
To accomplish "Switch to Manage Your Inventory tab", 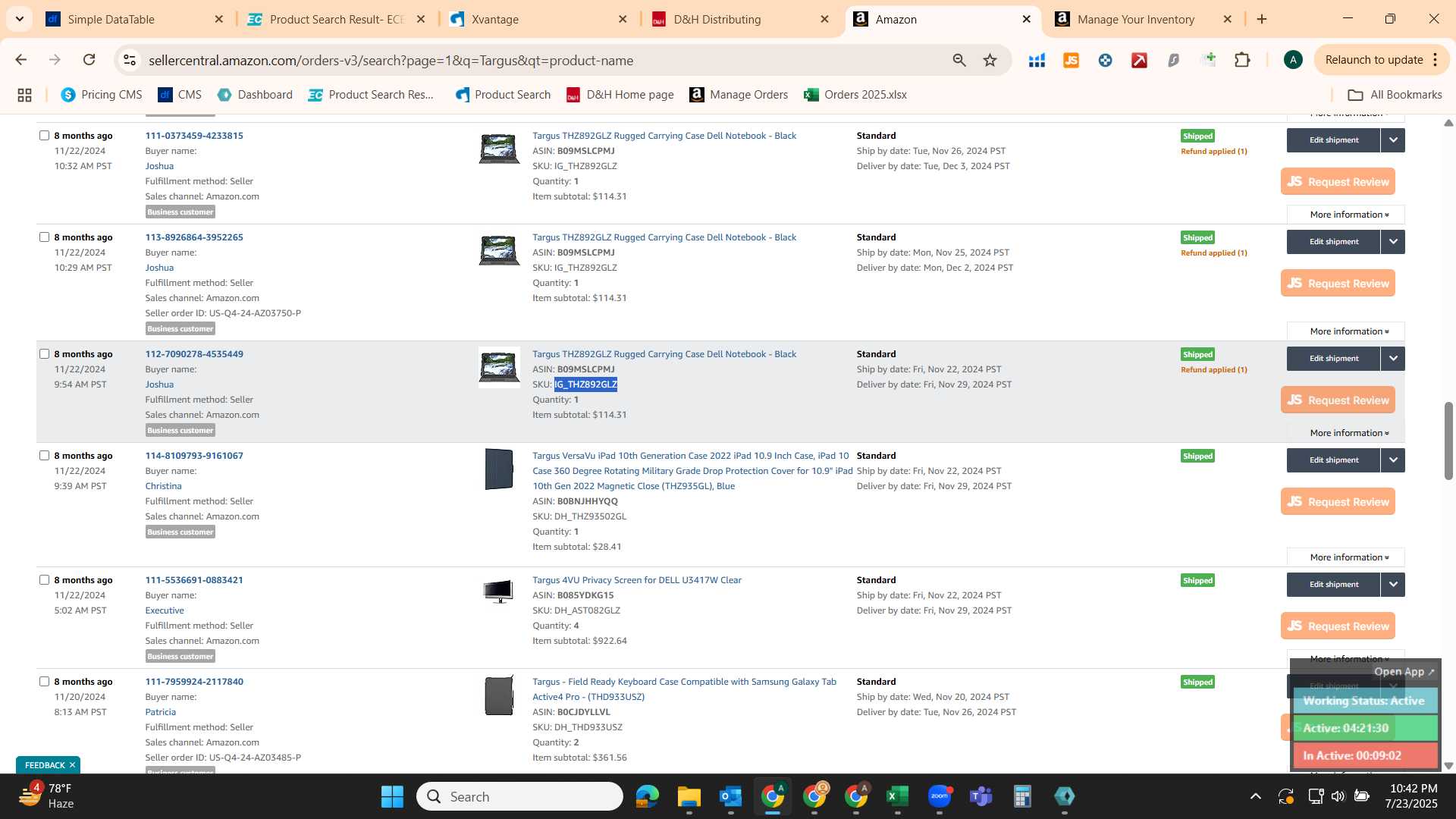I will pos(1135,19).
